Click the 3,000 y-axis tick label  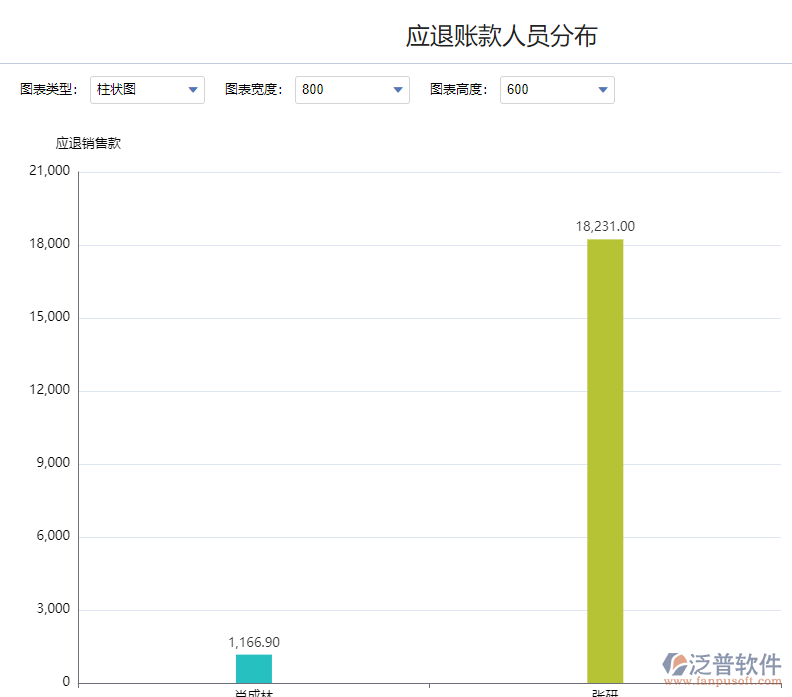pyautogui.click(x=53, y=609)
